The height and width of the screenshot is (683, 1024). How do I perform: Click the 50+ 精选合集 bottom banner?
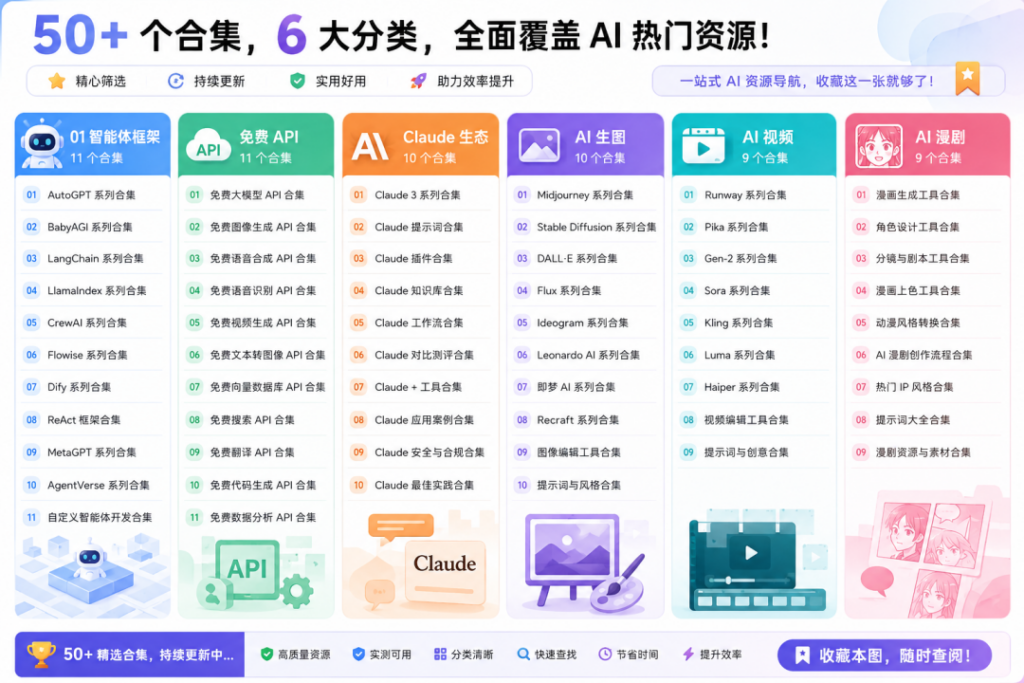click(129, 654)
